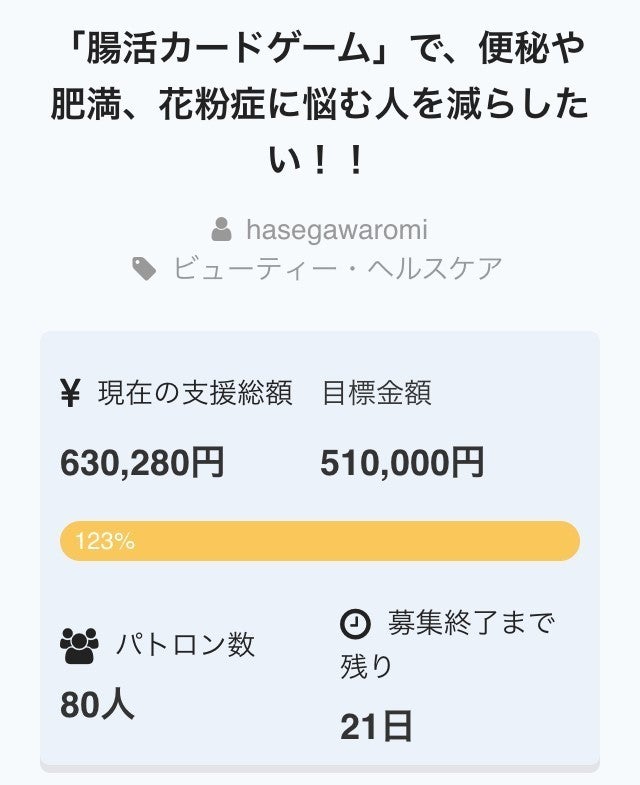
Task: Click the second title line 肥満、花粉症に悩む人を減らした
Action: coord(320,105)
